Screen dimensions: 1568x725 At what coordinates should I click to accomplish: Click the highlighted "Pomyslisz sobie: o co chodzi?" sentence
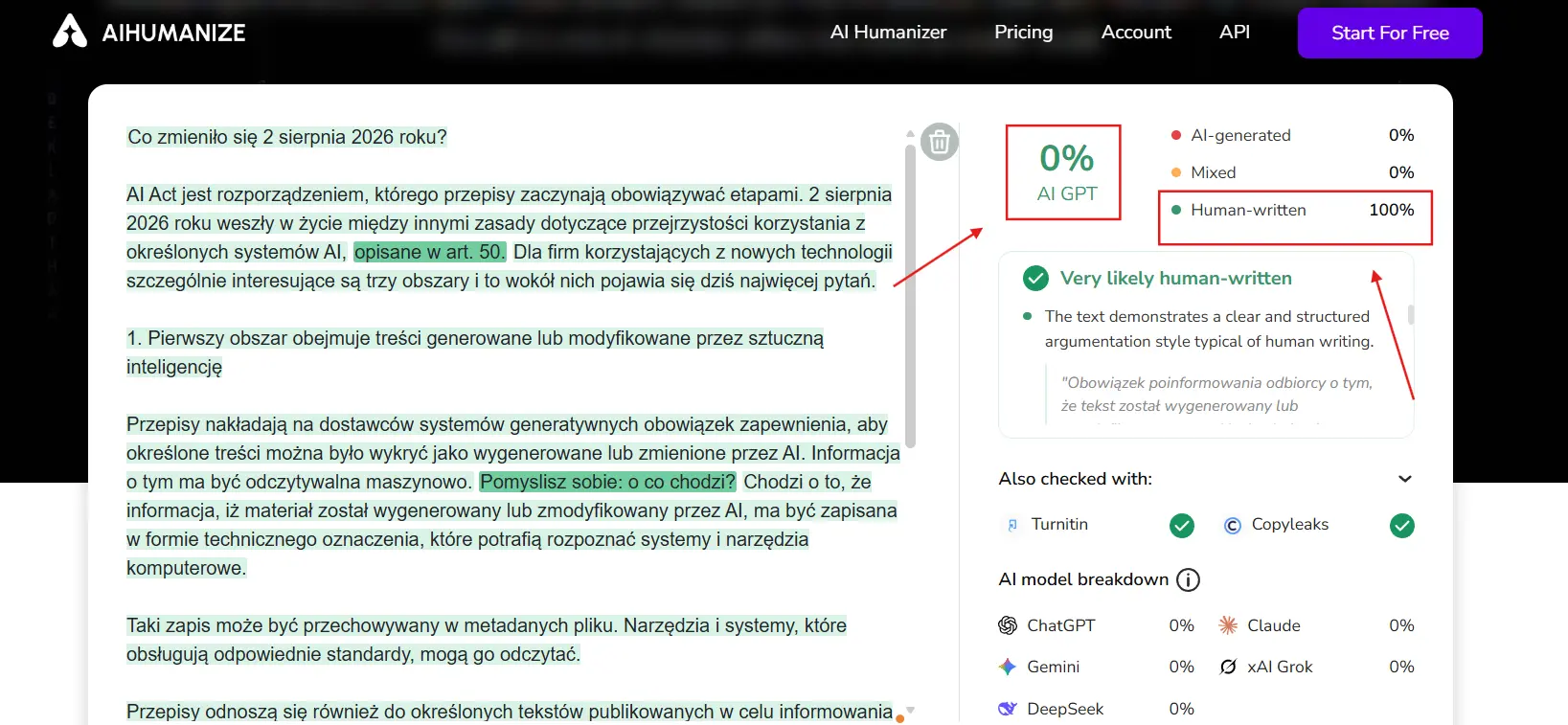(608, 482)
